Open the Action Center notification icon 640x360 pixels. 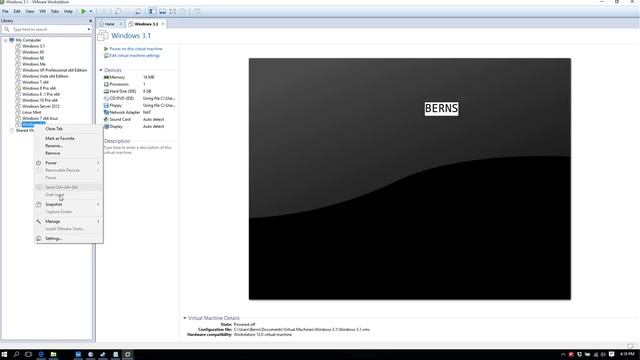point(611,354)
